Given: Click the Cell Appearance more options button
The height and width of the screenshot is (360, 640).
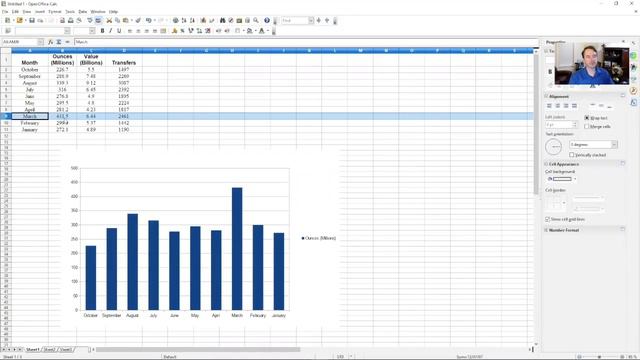Looking at the screenshot, I should (x=623, y=164).
